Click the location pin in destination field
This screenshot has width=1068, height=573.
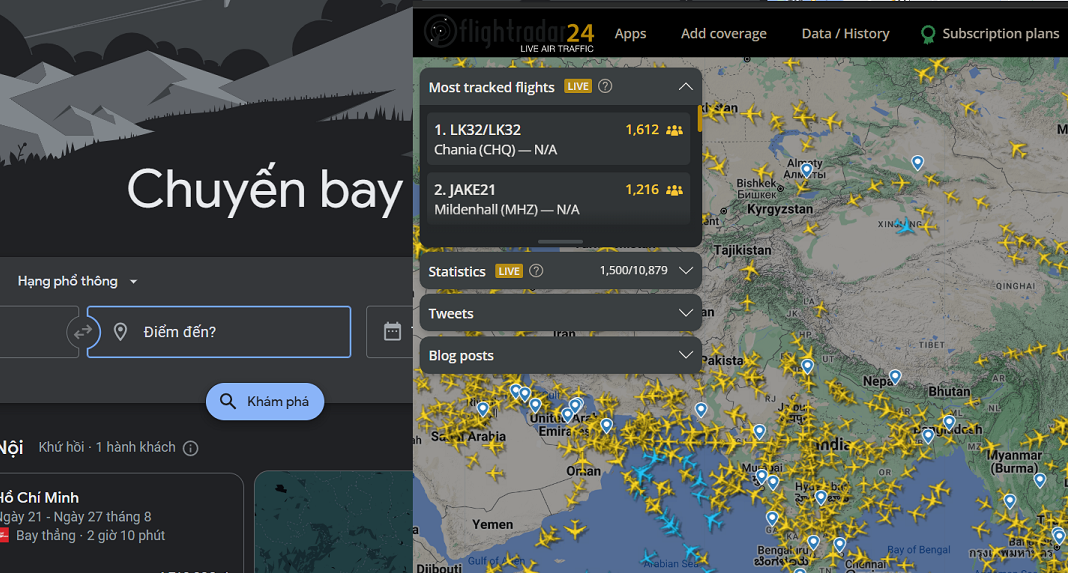point(121,332)
